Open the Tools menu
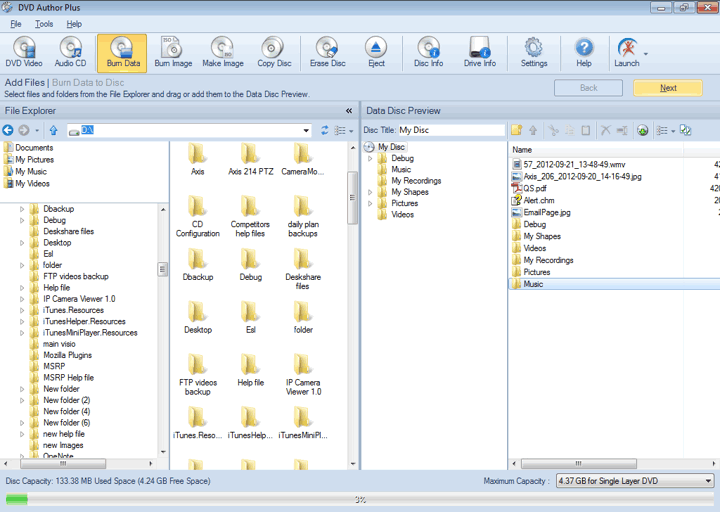This screenshot has height=512, width=720. coord(44,24)
